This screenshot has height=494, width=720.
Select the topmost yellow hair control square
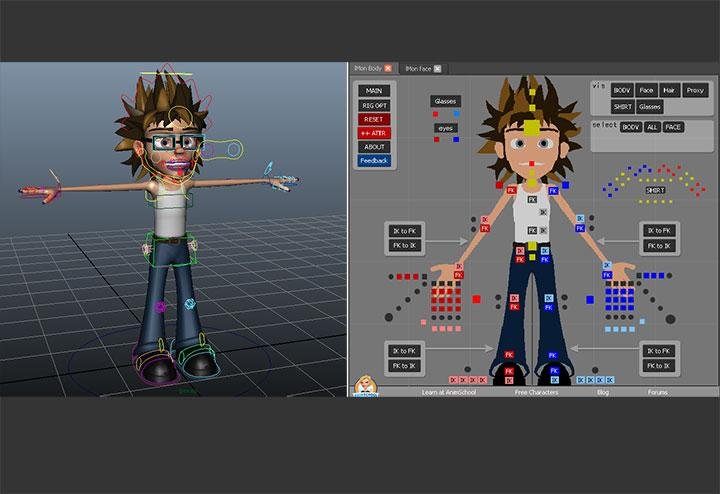pos(532,92)
